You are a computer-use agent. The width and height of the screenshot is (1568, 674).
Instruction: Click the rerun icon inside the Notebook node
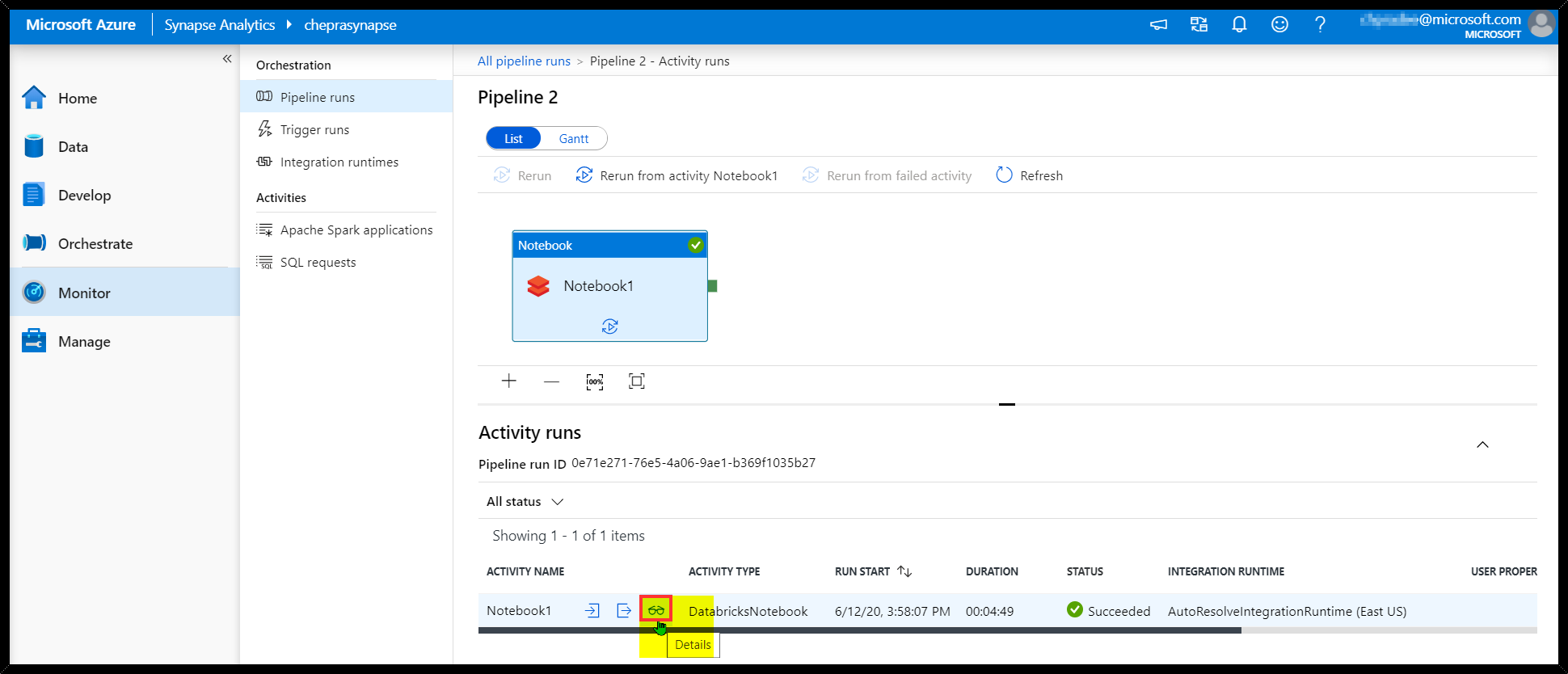click(x=610, y=326)
